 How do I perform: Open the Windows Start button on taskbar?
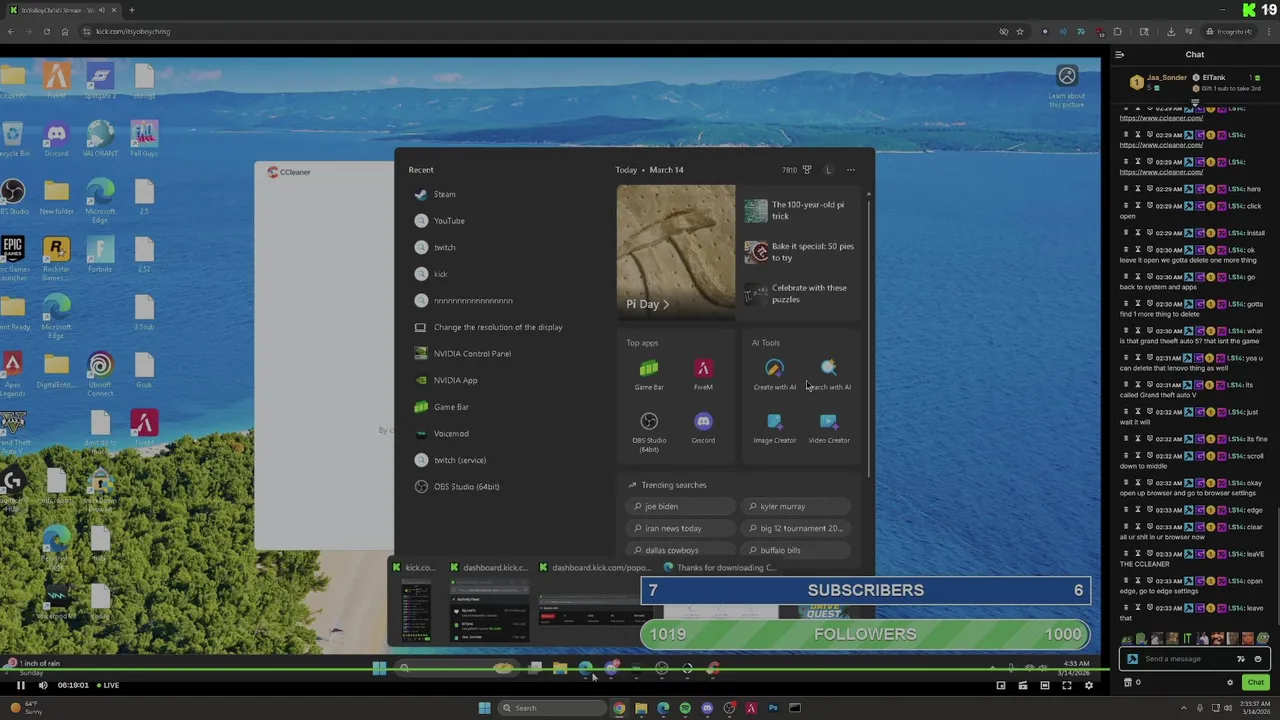484,708
